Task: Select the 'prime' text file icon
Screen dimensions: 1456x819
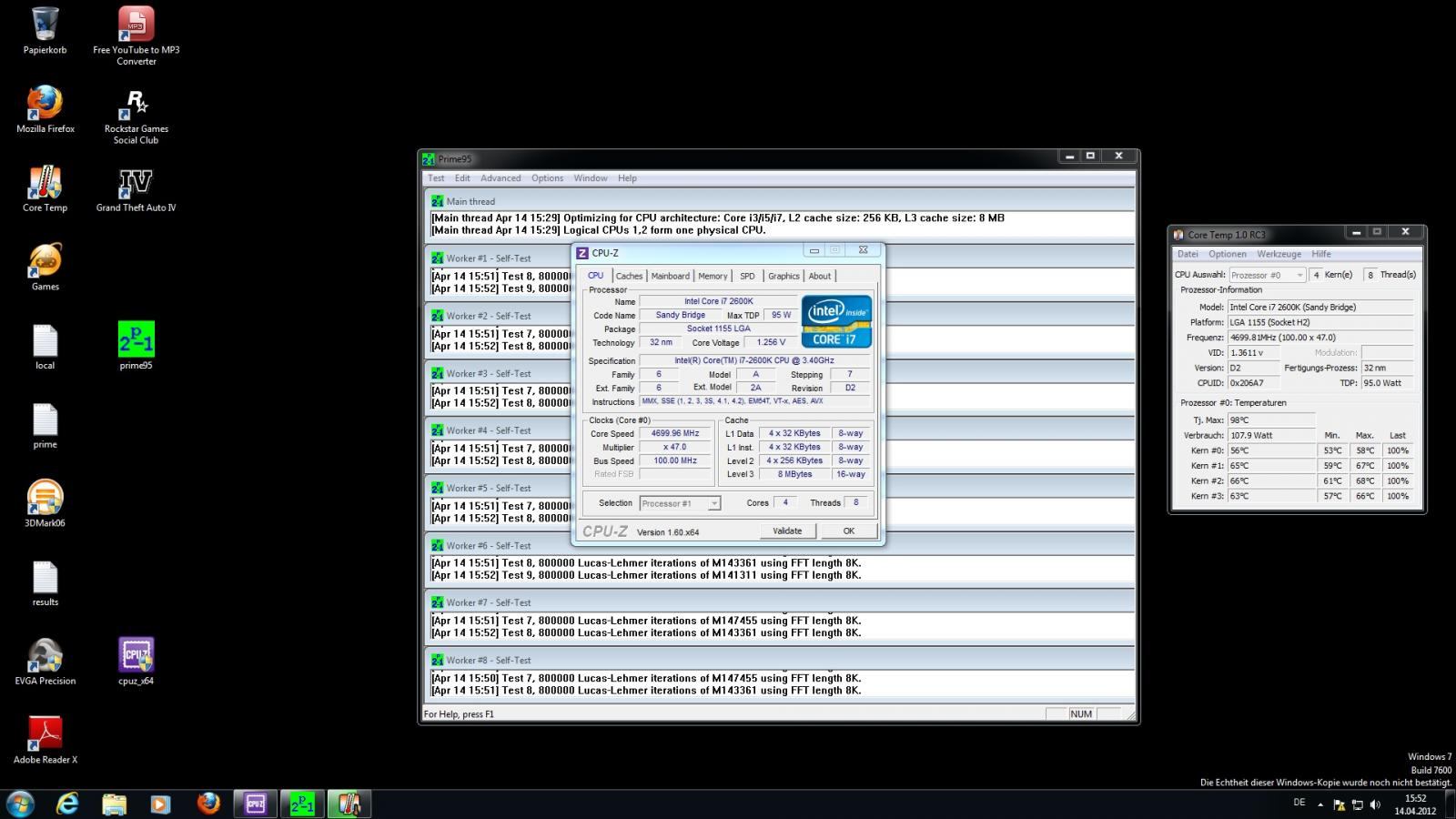Action: pos(45,426)
